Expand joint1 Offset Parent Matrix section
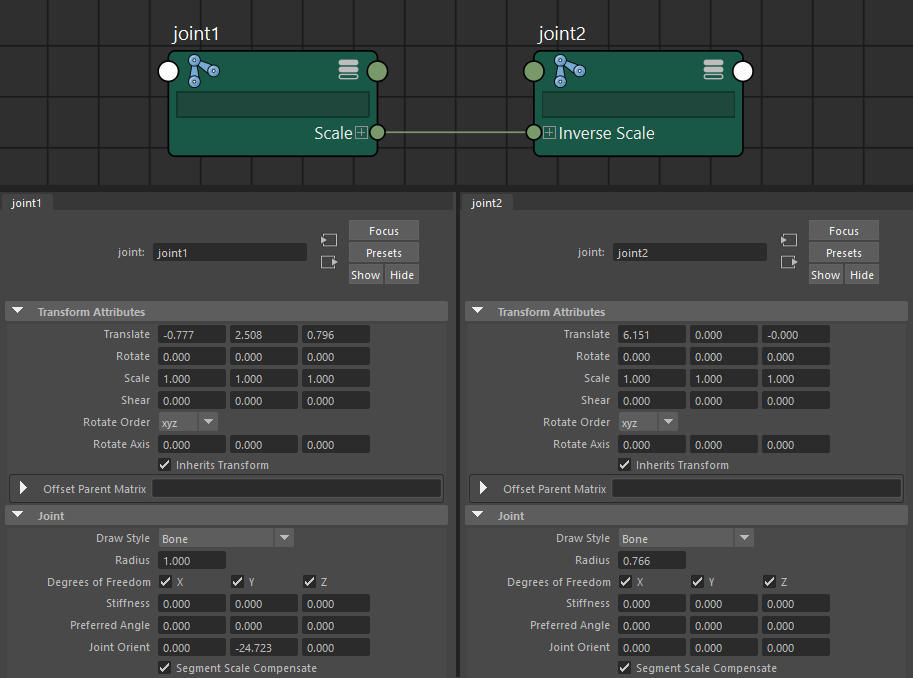Image resolution: width=913 pixels, height=678 pixels. point(24,489)
